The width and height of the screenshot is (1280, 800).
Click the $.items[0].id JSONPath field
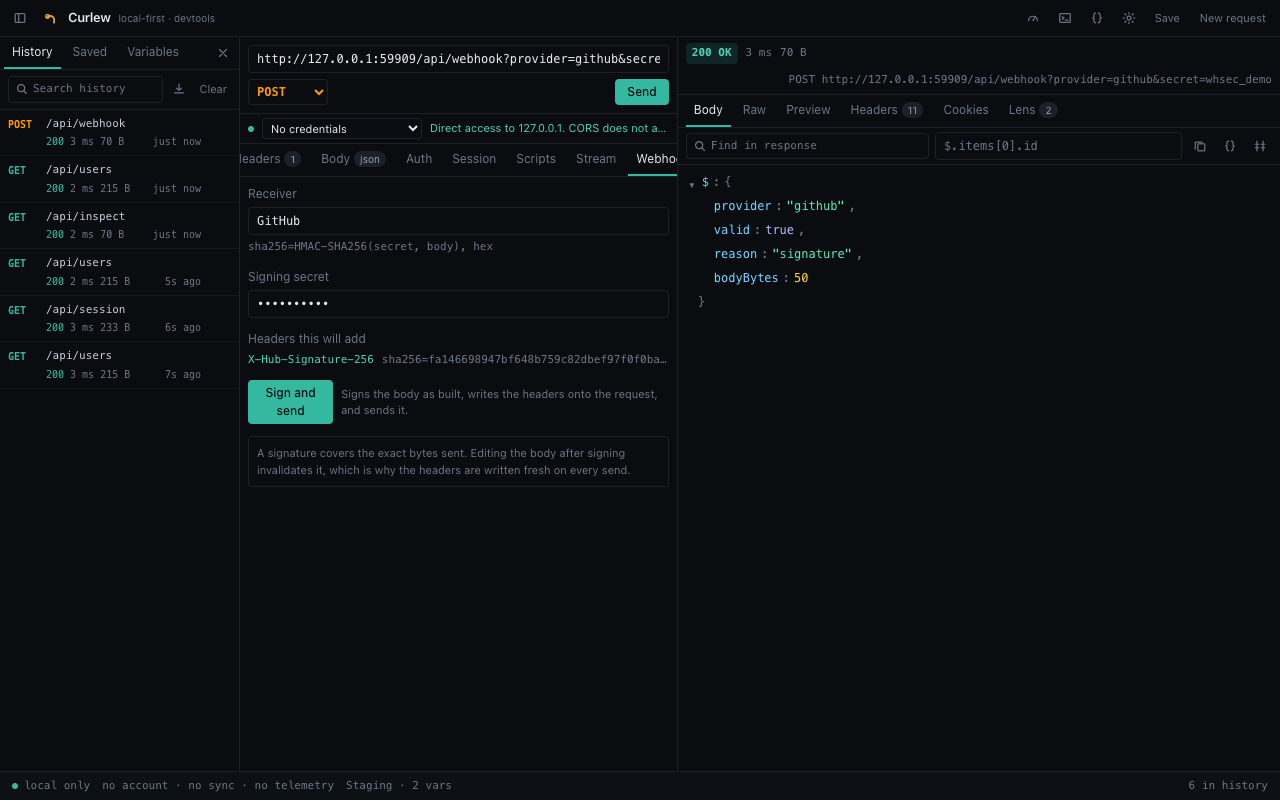(x=1058, y=146)
